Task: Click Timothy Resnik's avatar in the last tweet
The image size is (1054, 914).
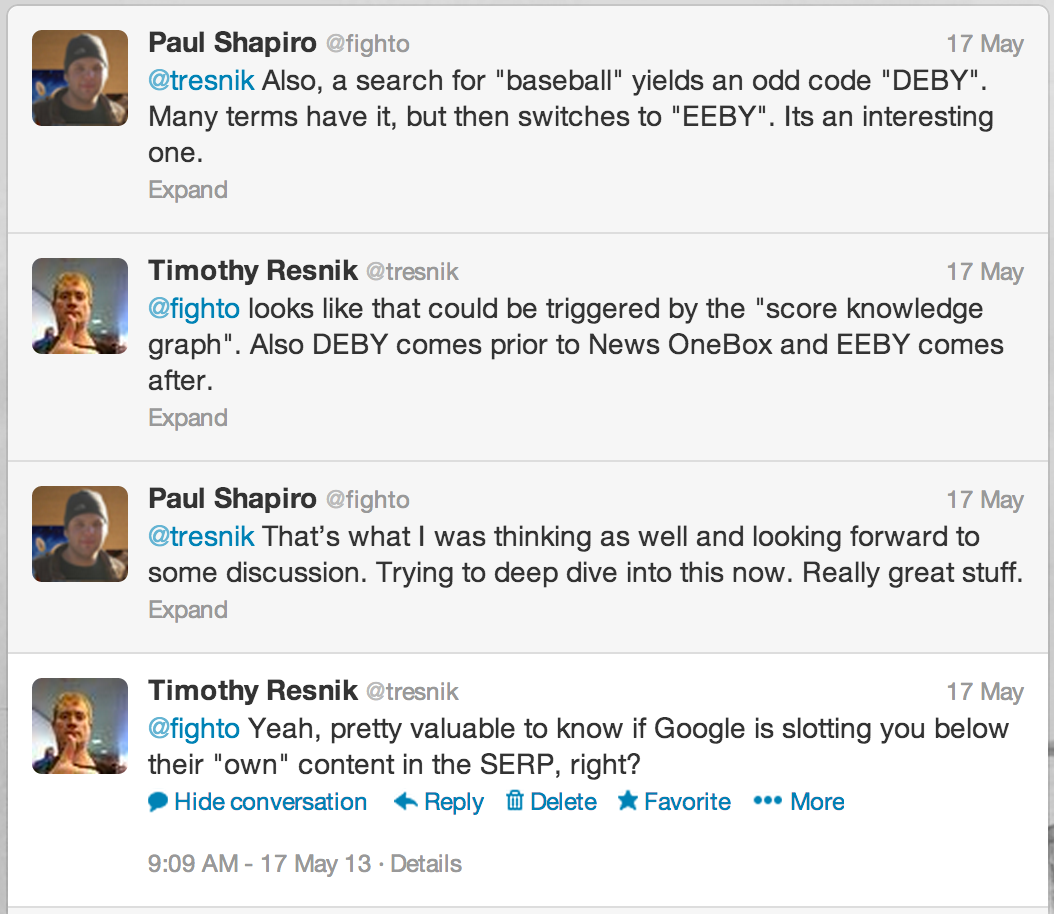Action: tap(80, 726)
